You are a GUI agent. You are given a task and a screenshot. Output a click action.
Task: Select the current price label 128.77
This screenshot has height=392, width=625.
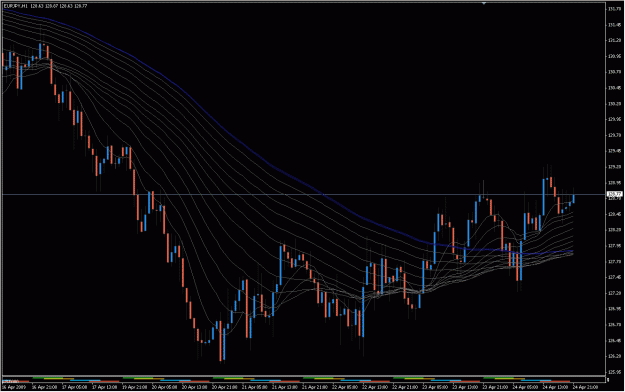(614, 194)
